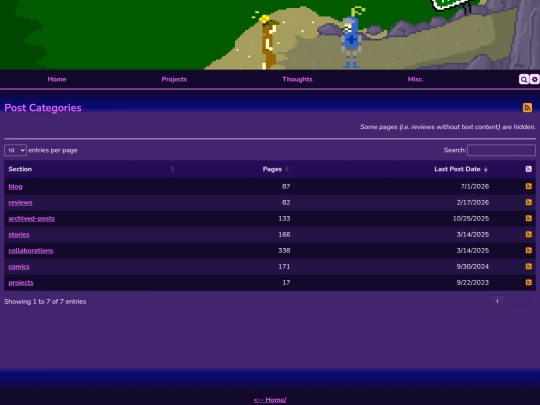
Task: Focus the table Search input field
Action: point(501,150)
